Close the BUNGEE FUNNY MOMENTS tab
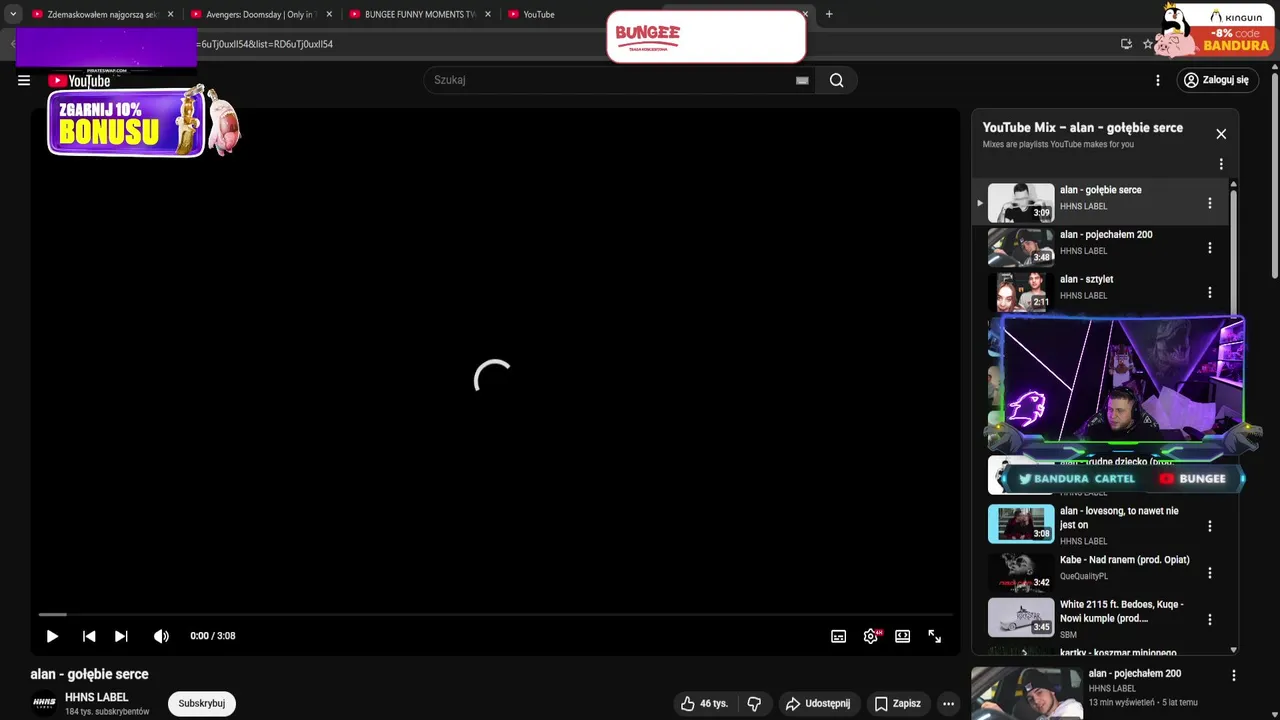The image size is (1280, 720). point(488,14)
